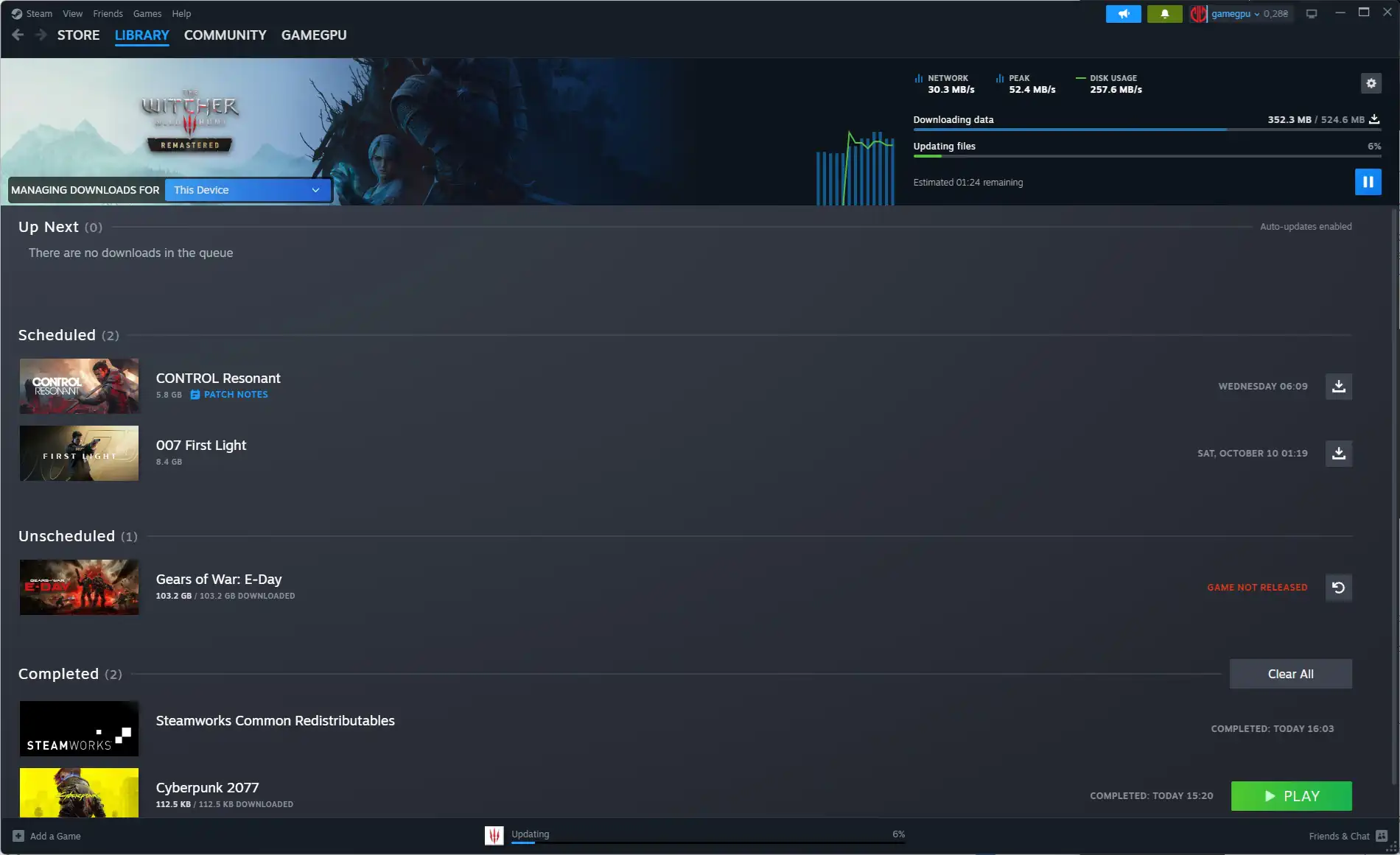Viewport: 1400px width, 855px height.
Task: Open CONTROL Resonant game thumbnail
Action: point(79,386)
